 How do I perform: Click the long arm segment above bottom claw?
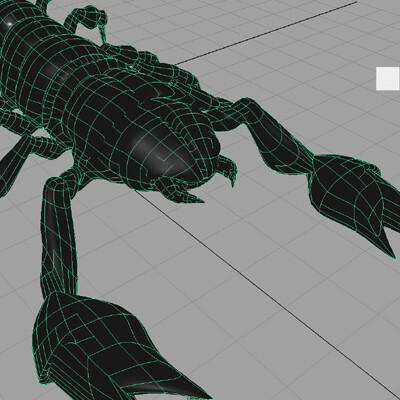59,238
